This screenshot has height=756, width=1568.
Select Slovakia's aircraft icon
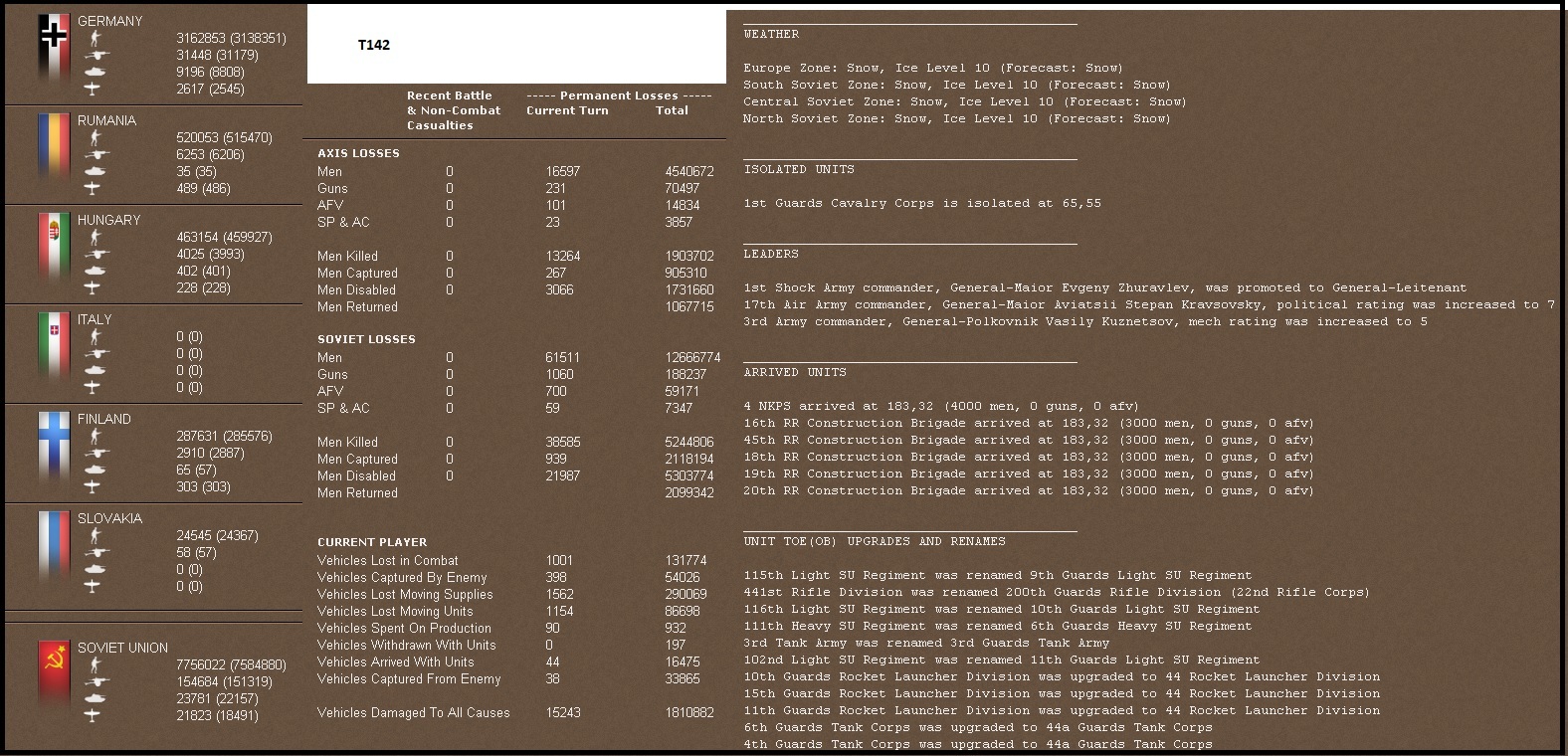pos(94,586)
